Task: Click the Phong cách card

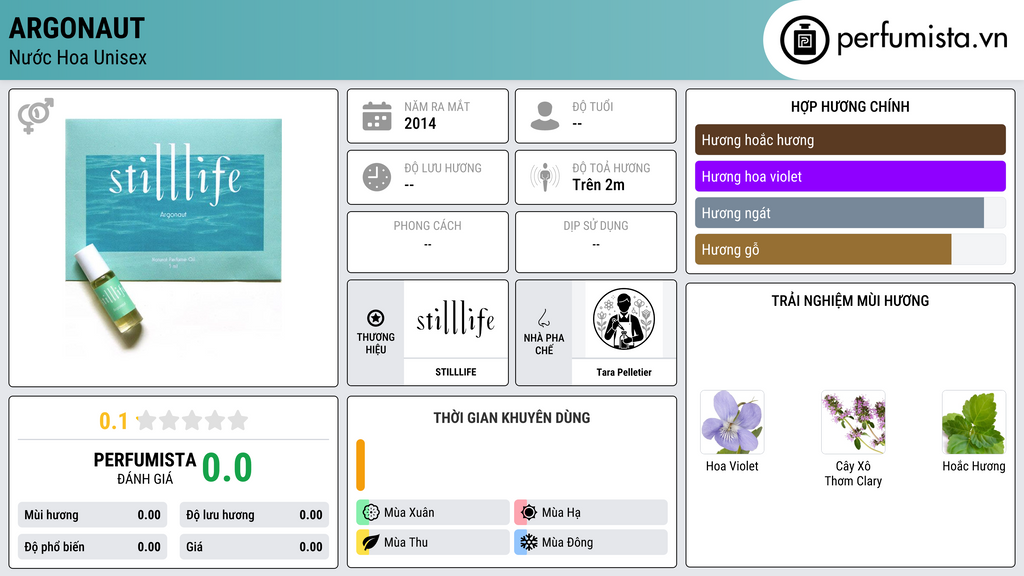Action: click(428, 242)
